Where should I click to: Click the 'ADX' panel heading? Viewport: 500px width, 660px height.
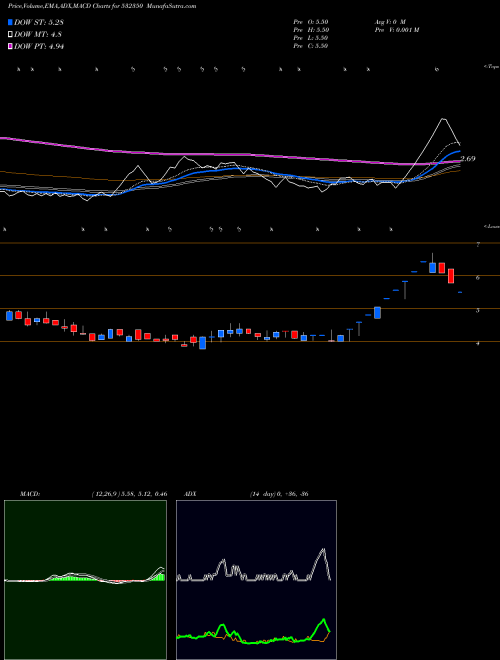(x=191, y=494)
